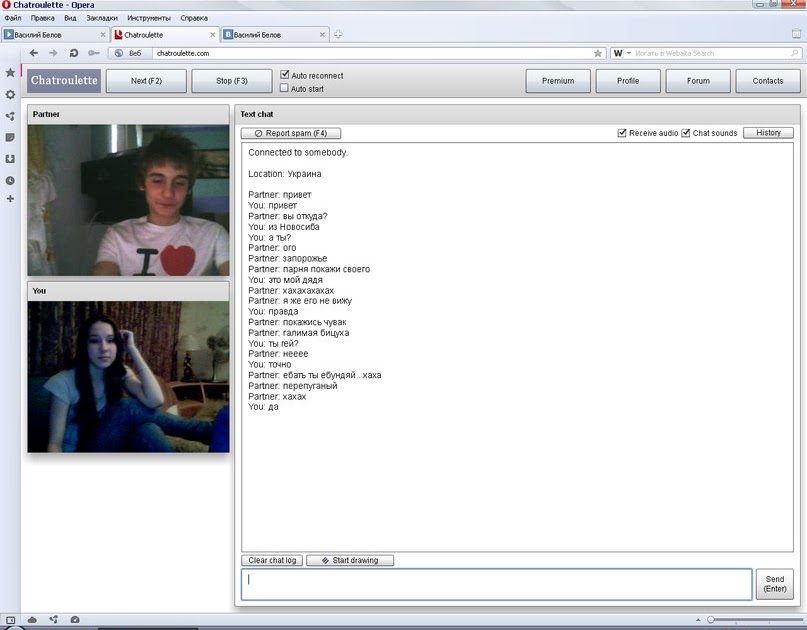
Task: Open Opera Unite icon in status bar
Action: [54, 620]
